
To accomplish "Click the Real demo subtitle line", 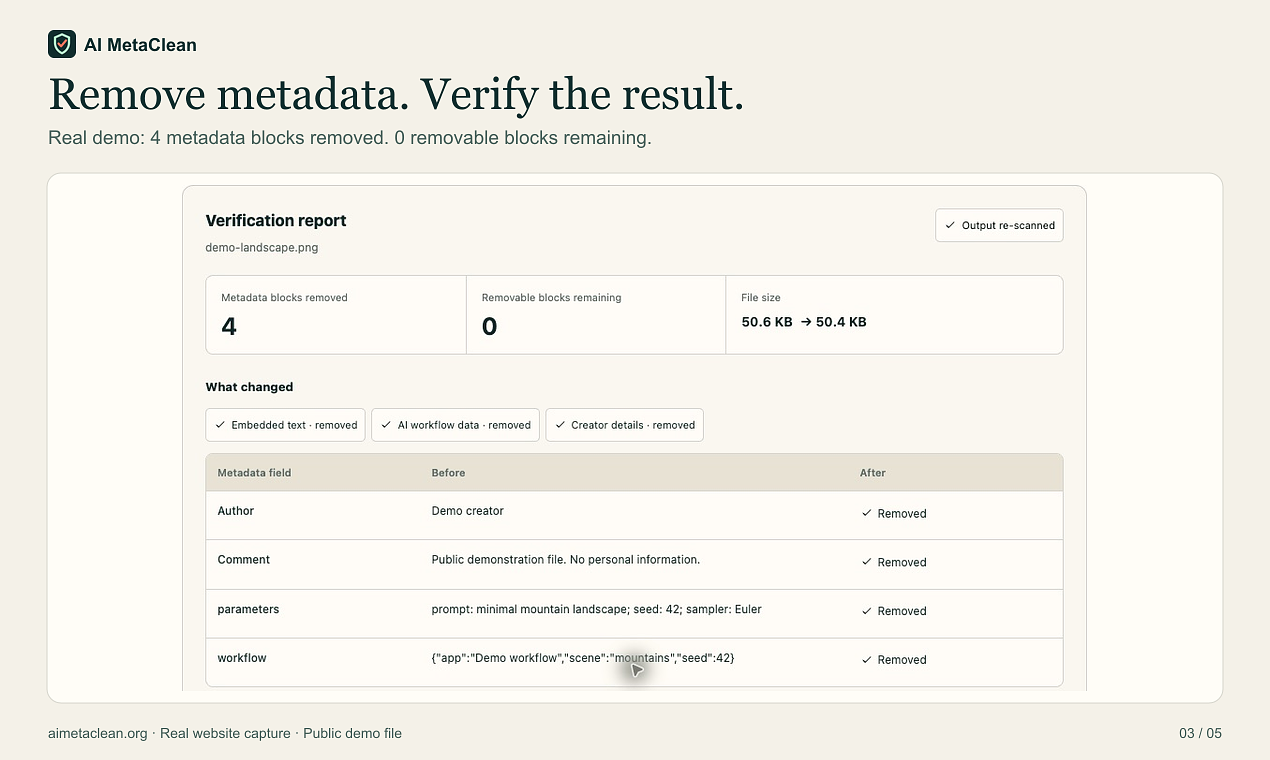I will (x=350, y=138).
